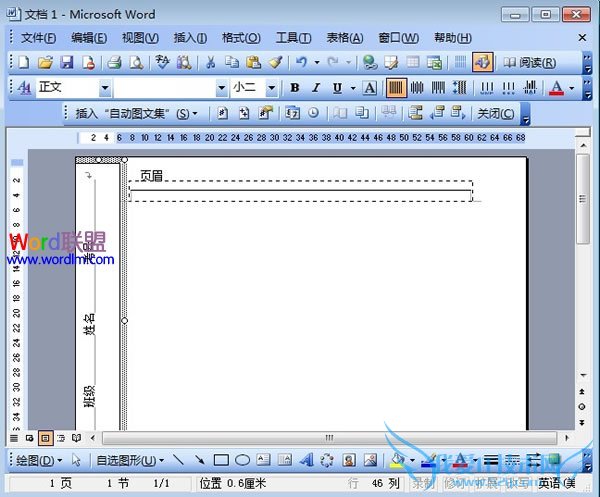Click the 关闭(C) header toolbar button
600x497 pixels.
click(x=496, y=113)
